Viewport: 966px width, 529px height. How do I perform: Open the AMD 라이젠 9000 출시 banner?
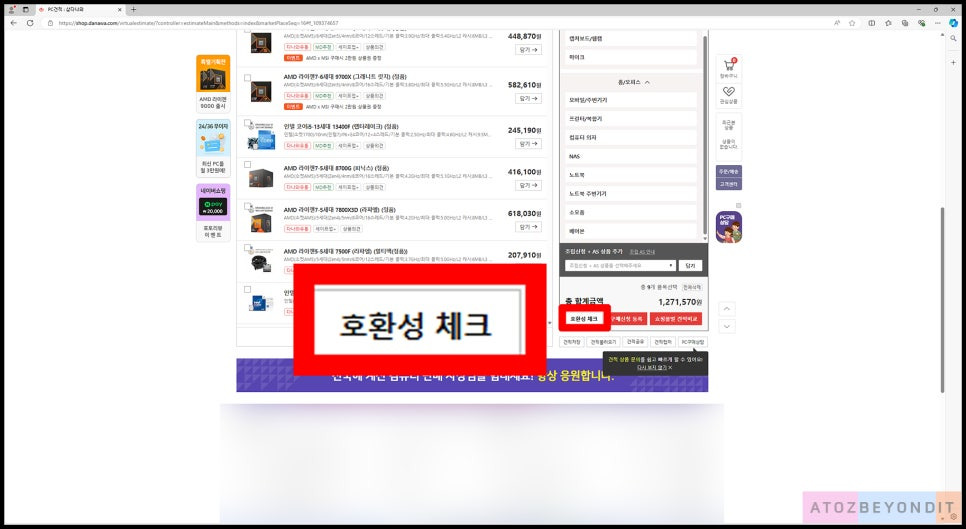coord(213,83)
